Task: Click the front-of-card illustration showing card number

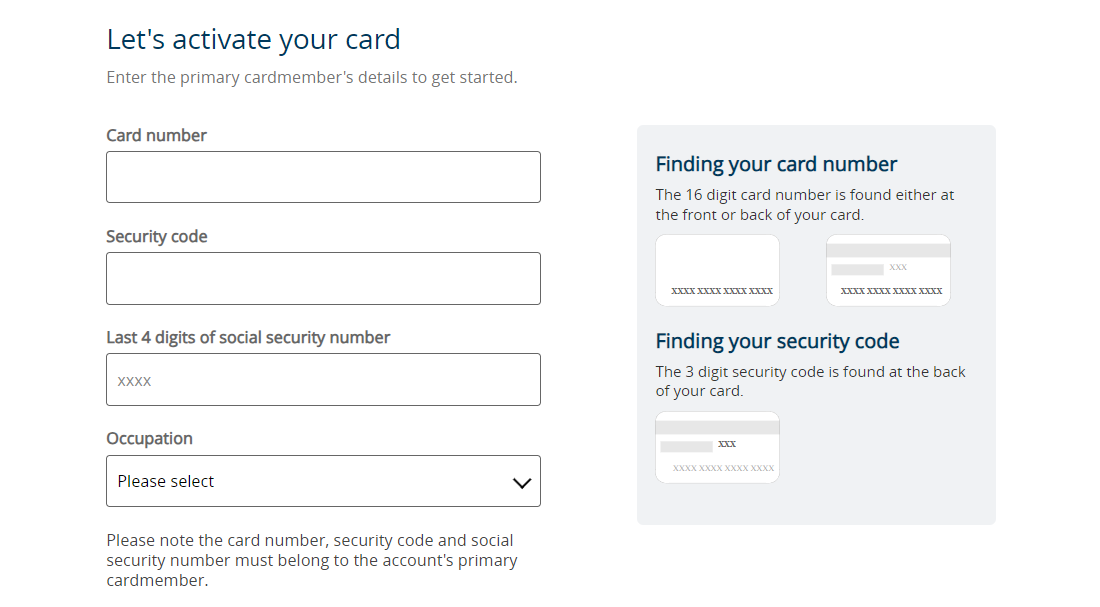Action: (717, 270)
